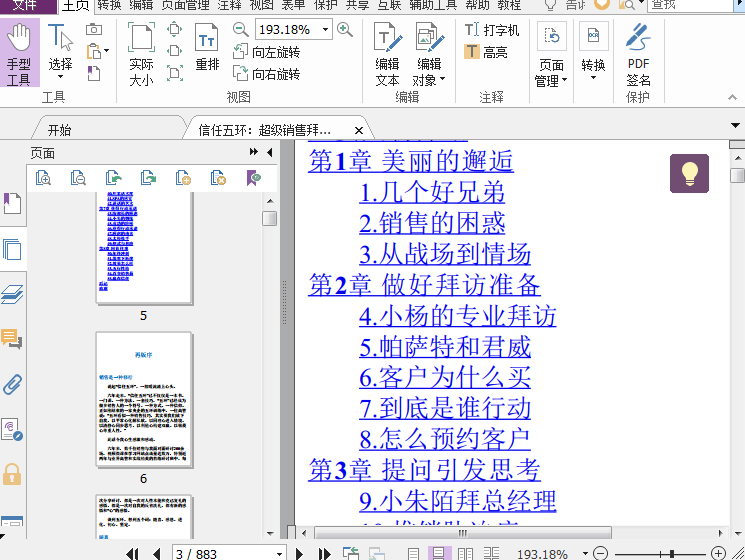This screenshot has height=560, width=745.
Task: Close the 信任五环 document tab
Action: pyautogui.click(x=359, y=130)
